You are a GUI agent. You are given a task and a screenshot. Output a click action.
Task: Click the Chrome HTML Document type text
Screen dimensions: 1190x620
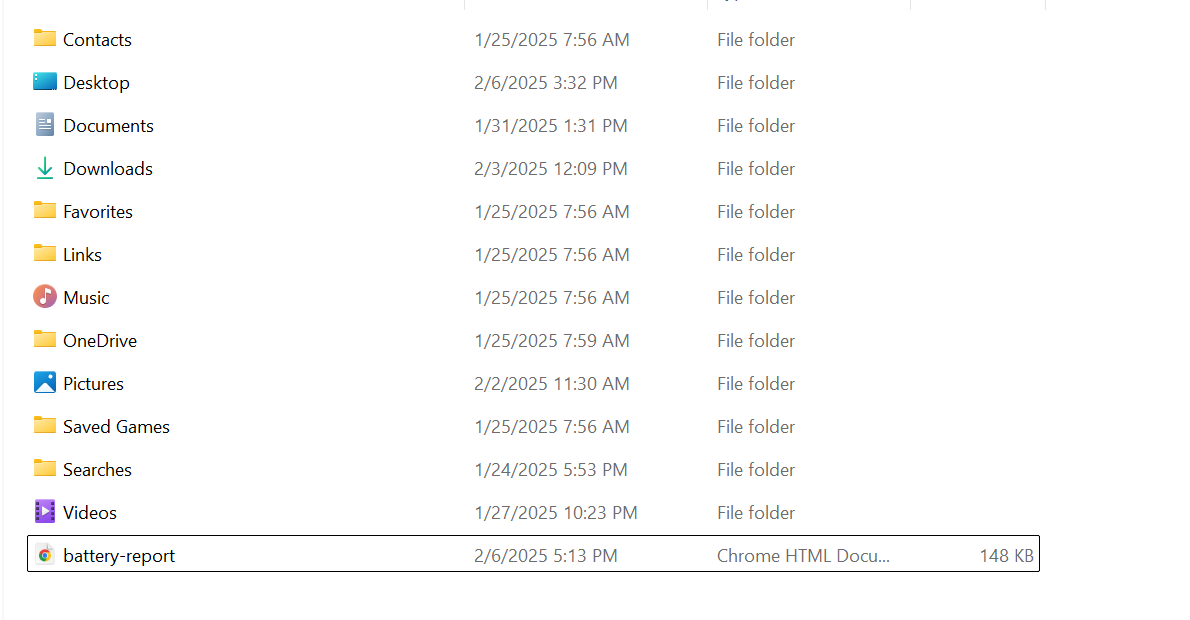pos(803,555)
